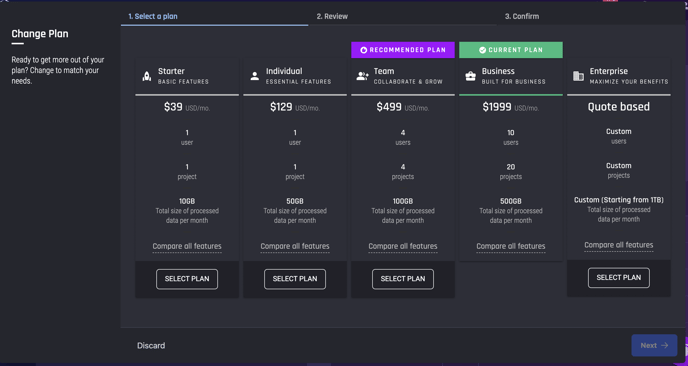
Task: Select the Individual plan button
Action: point(295,279)
